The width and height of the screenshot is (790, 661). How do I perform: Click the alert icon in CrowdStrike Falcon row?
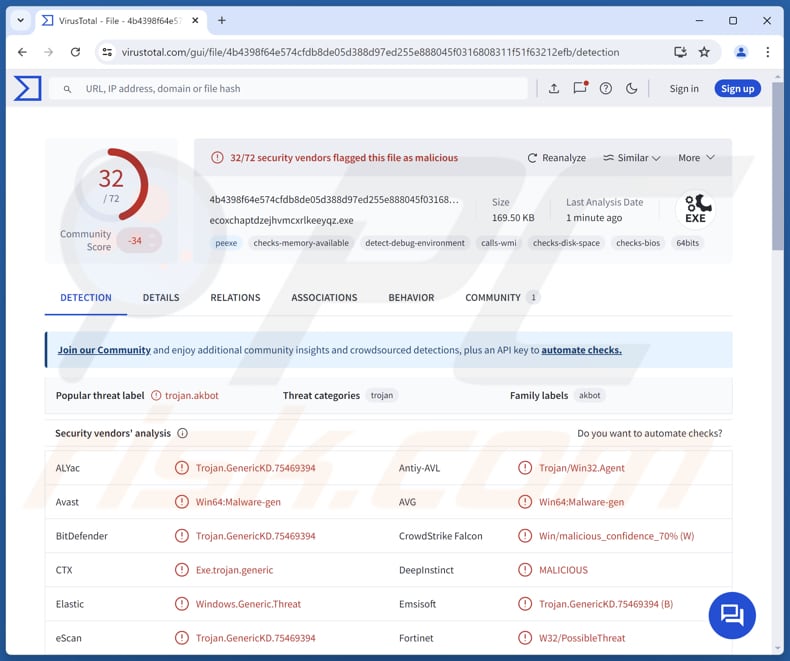coord(525,536)
